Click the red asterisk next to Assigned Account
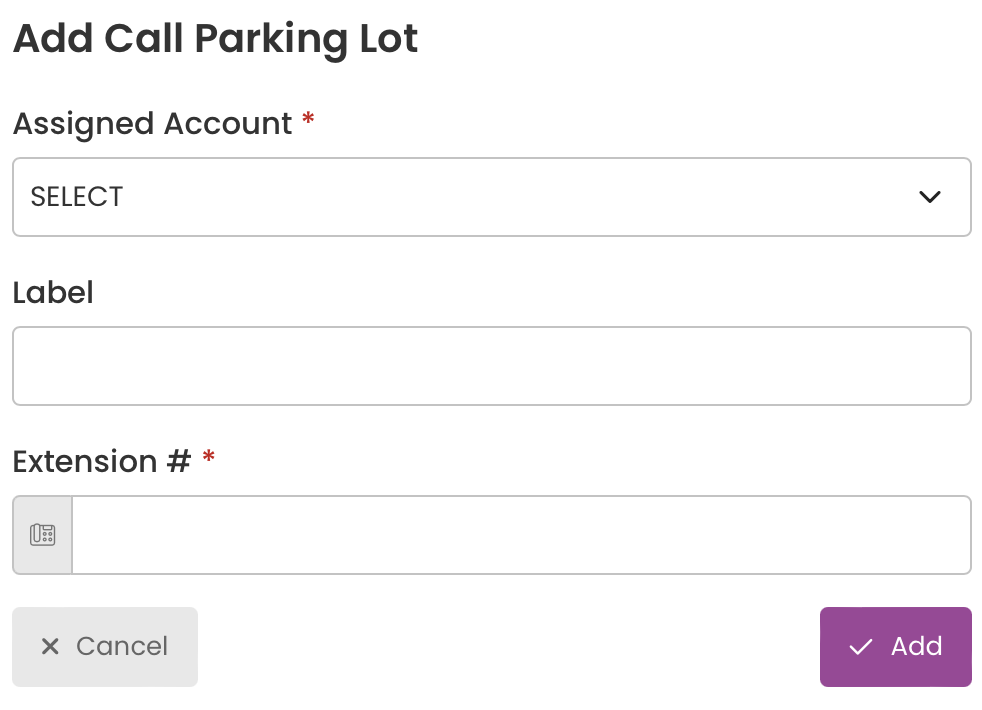Screen dimensions: 982x710 pyautogui.click(x=308, y=118)
